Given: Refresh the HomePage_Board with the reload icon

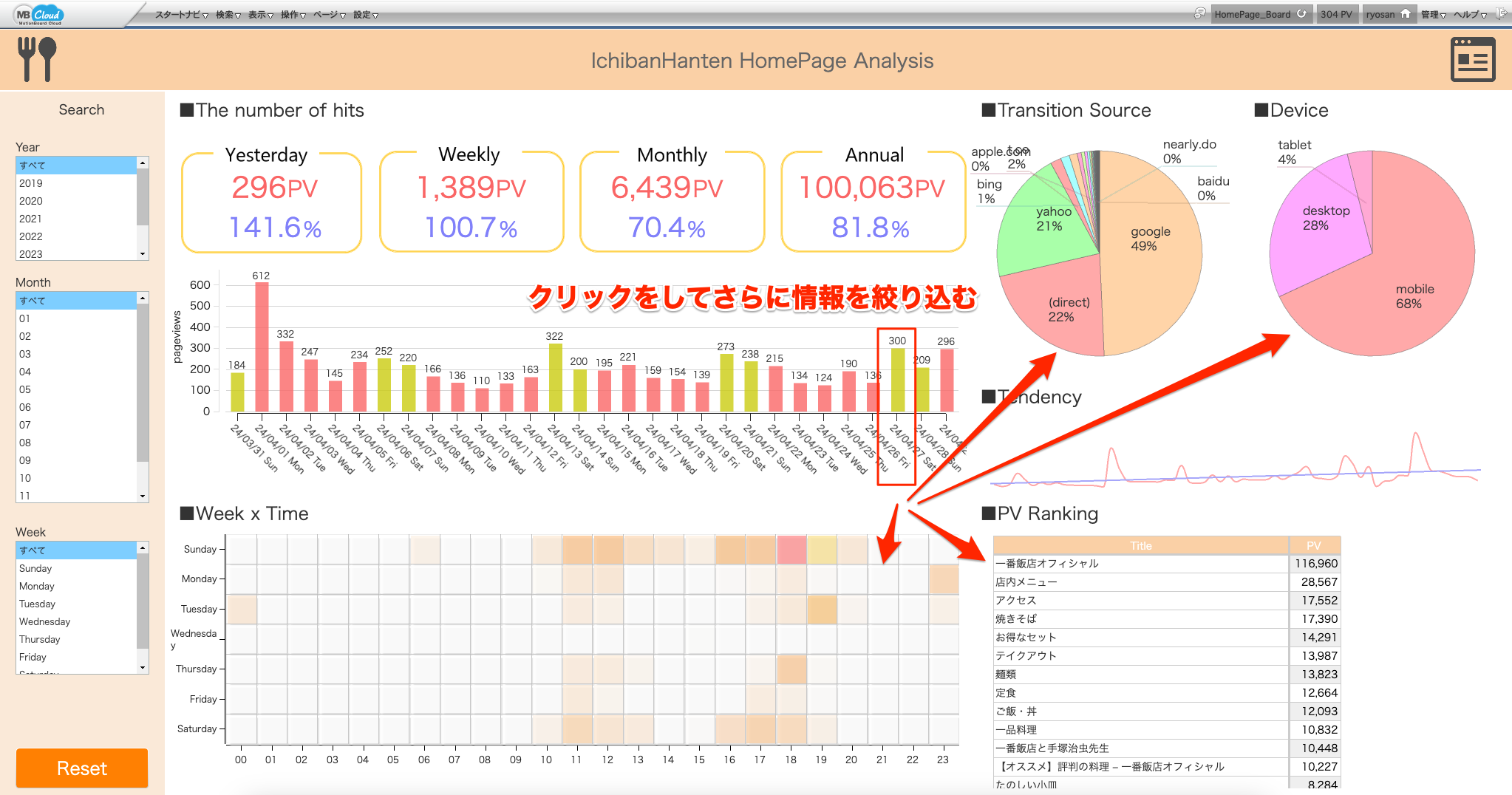Looking at the screenshot, I should 1301,13.
